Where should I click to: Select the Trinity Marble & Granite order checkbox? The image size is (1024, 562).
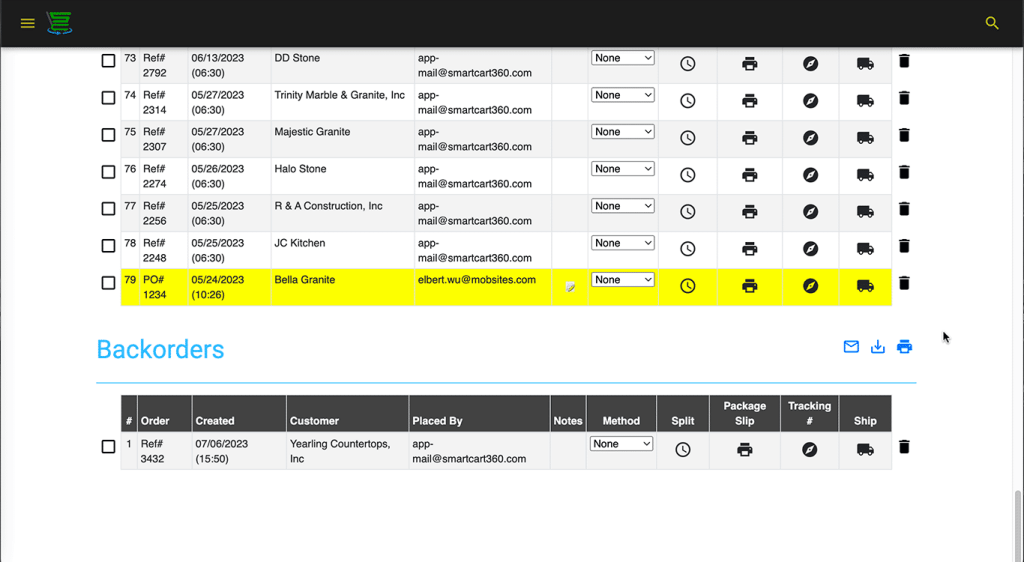(x=108, y=98)
